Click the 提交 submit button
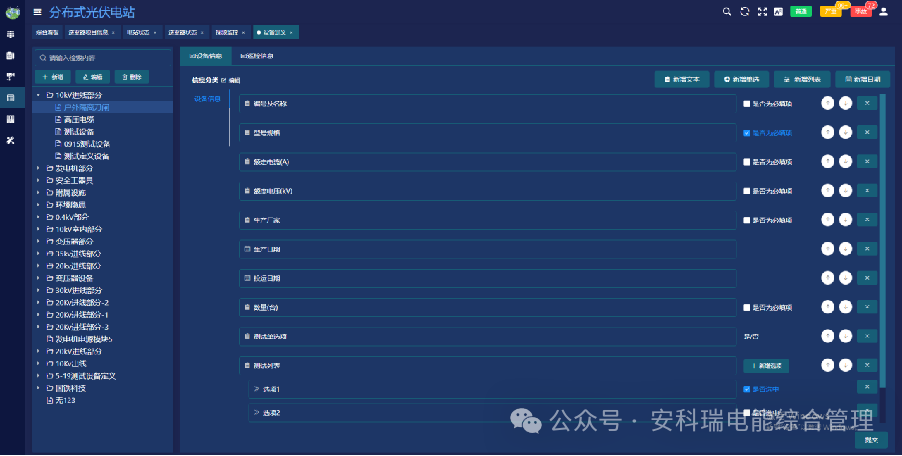This screenshot has height=456, width=902. pyautogui.click(x=871, y=440)
